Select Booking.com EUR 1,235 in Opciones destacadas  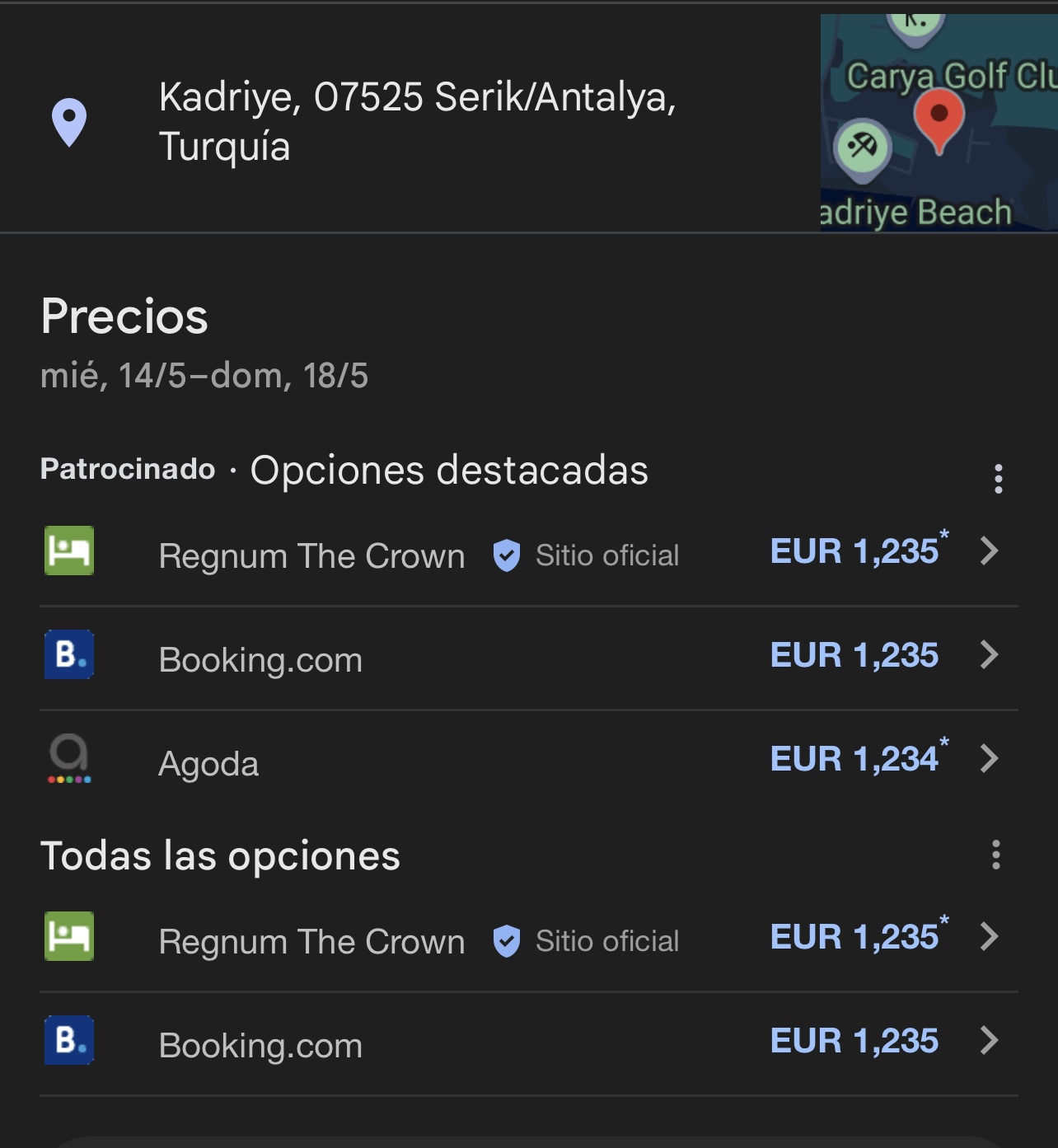click(854, 655)
